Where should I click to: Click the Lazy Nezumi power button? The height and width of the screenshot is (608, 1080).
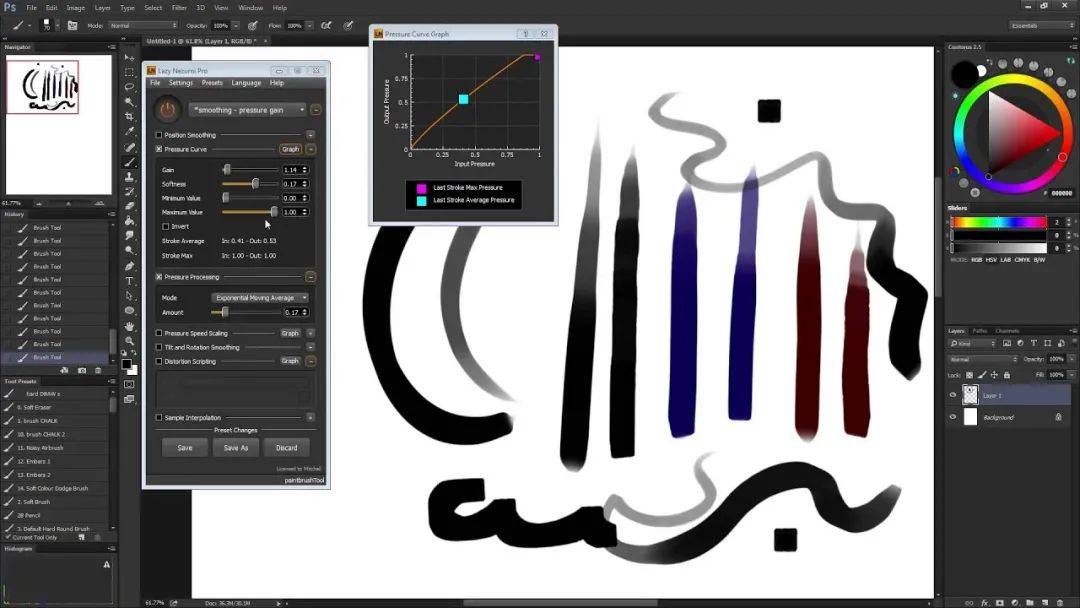(167, 110)
